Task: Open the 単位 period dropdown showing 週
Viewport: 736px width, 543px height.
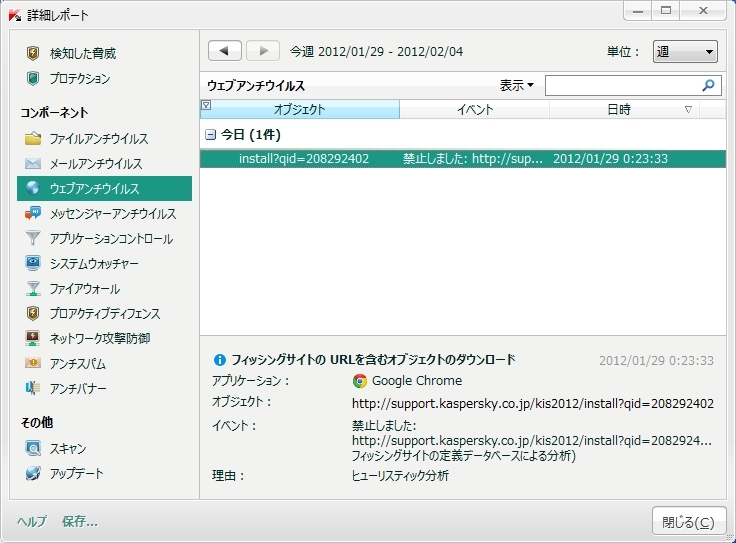Action: [x=685, y=51]
